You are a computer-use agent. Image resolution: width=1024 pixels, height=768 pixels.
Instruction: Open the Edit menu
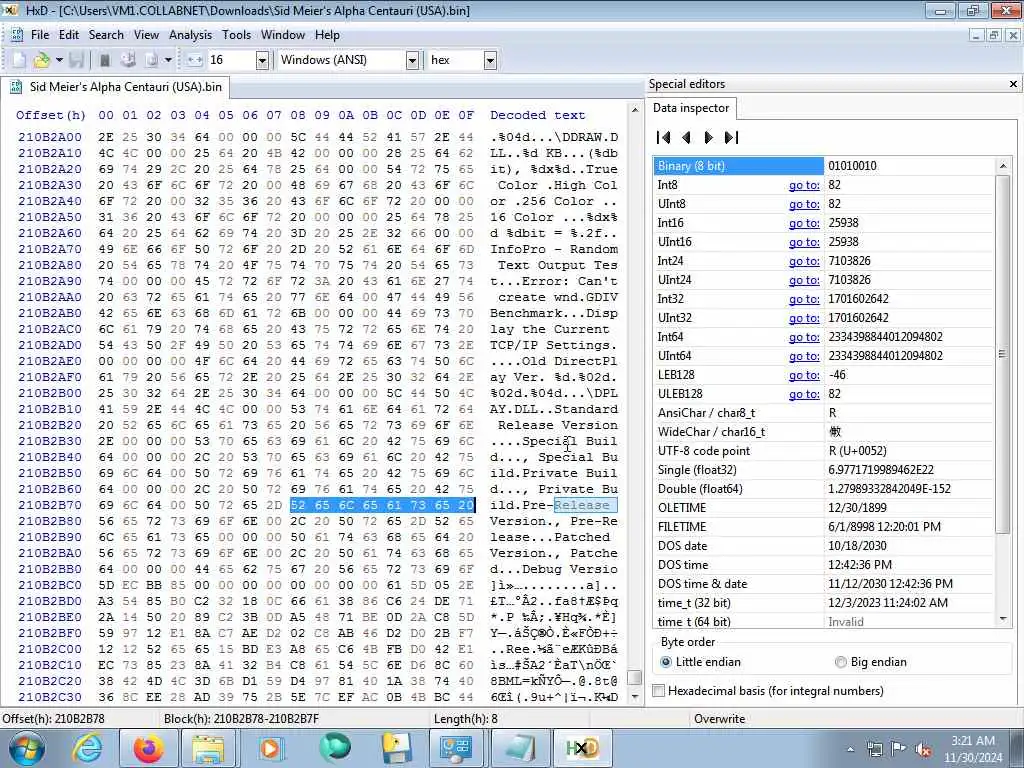69,35
